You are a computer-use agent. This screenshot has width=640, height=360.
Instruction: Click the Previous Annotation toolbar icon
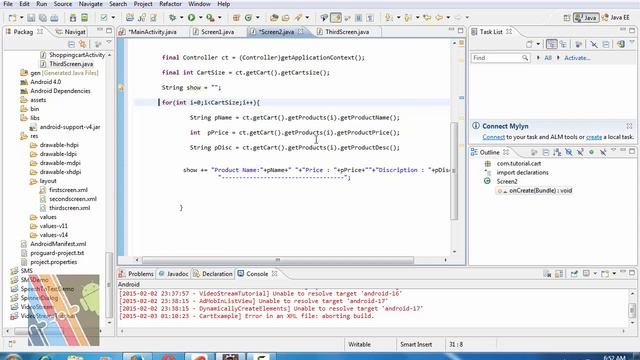407,18
